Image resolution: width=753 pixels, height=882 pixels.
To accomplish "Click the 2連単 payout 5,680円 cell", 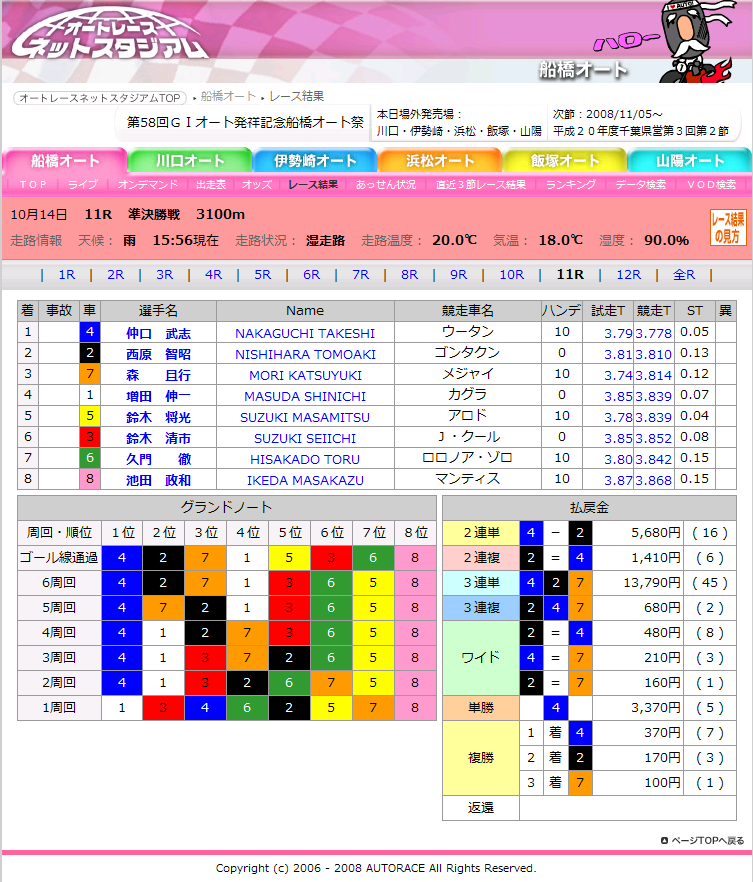I will tap(637, 533).
